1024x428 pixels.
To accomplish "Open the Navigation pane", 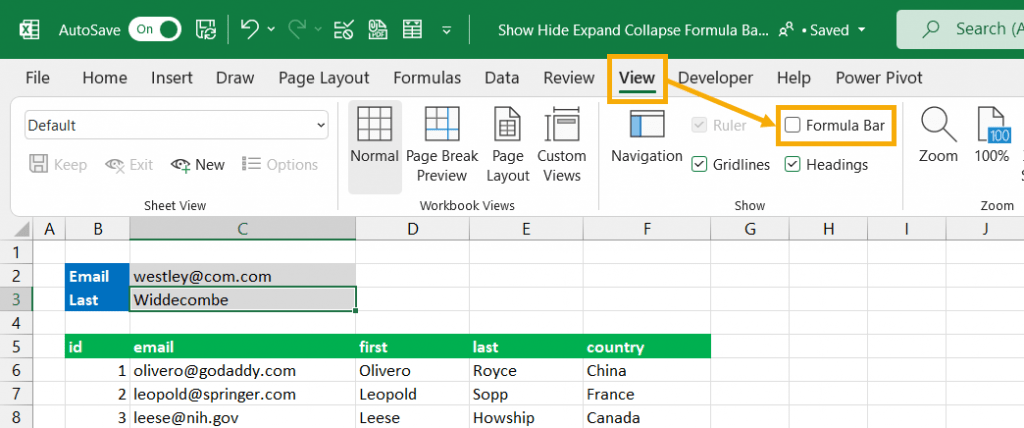I will (646, 138).
